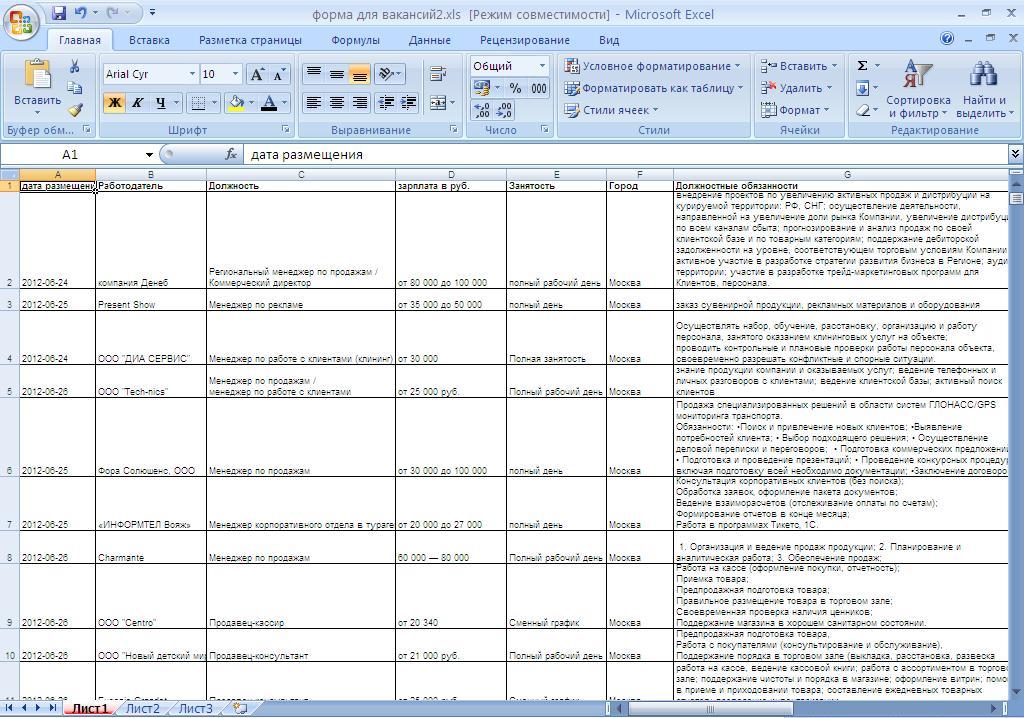This screenshot has width=1024, height=718.
Task: Open Форматировать как таблицу dropdown
Action: coord(654,88)
